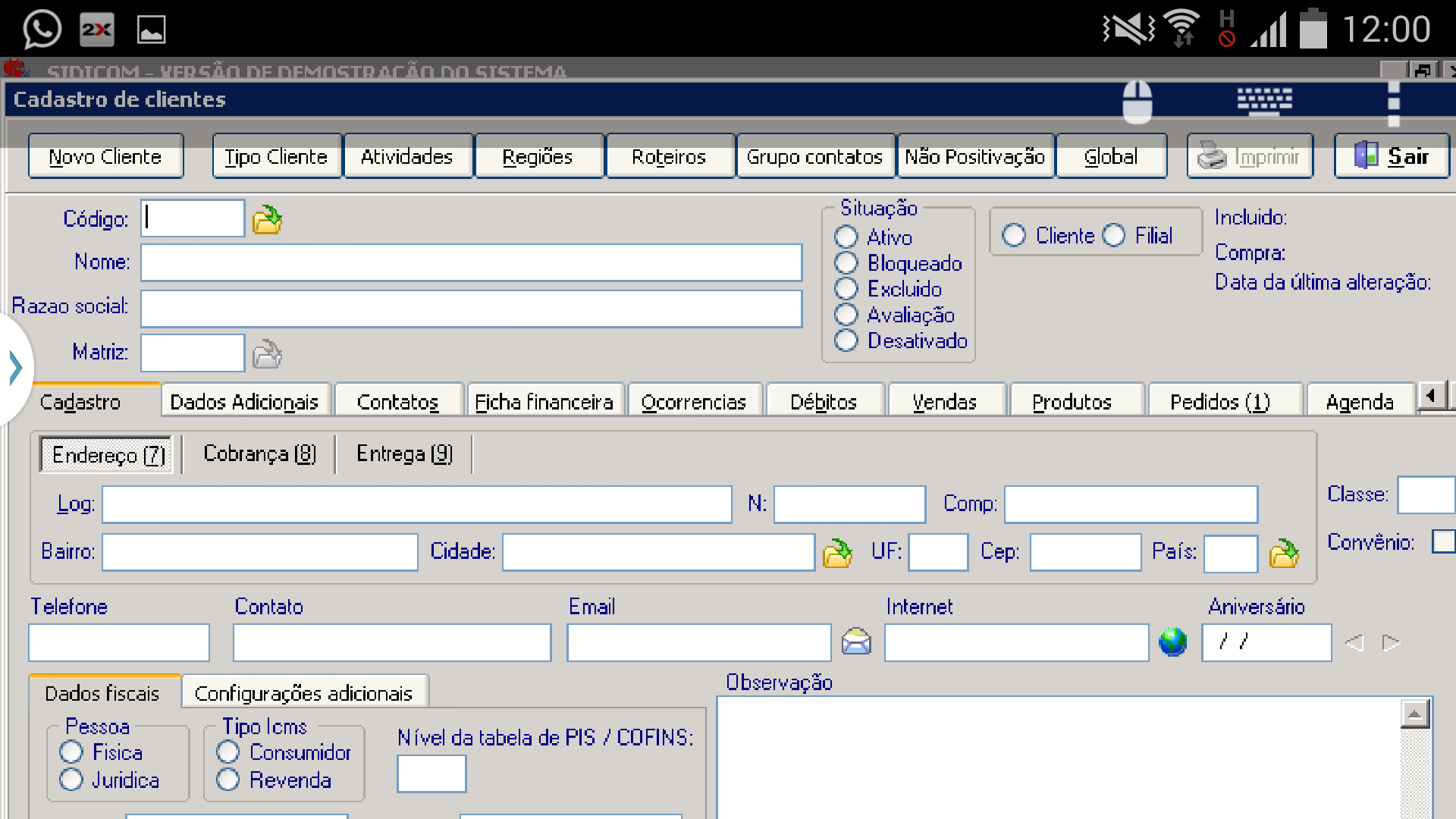
Task: Open the Internet globe icon
Action: (x=1172, y=642)
